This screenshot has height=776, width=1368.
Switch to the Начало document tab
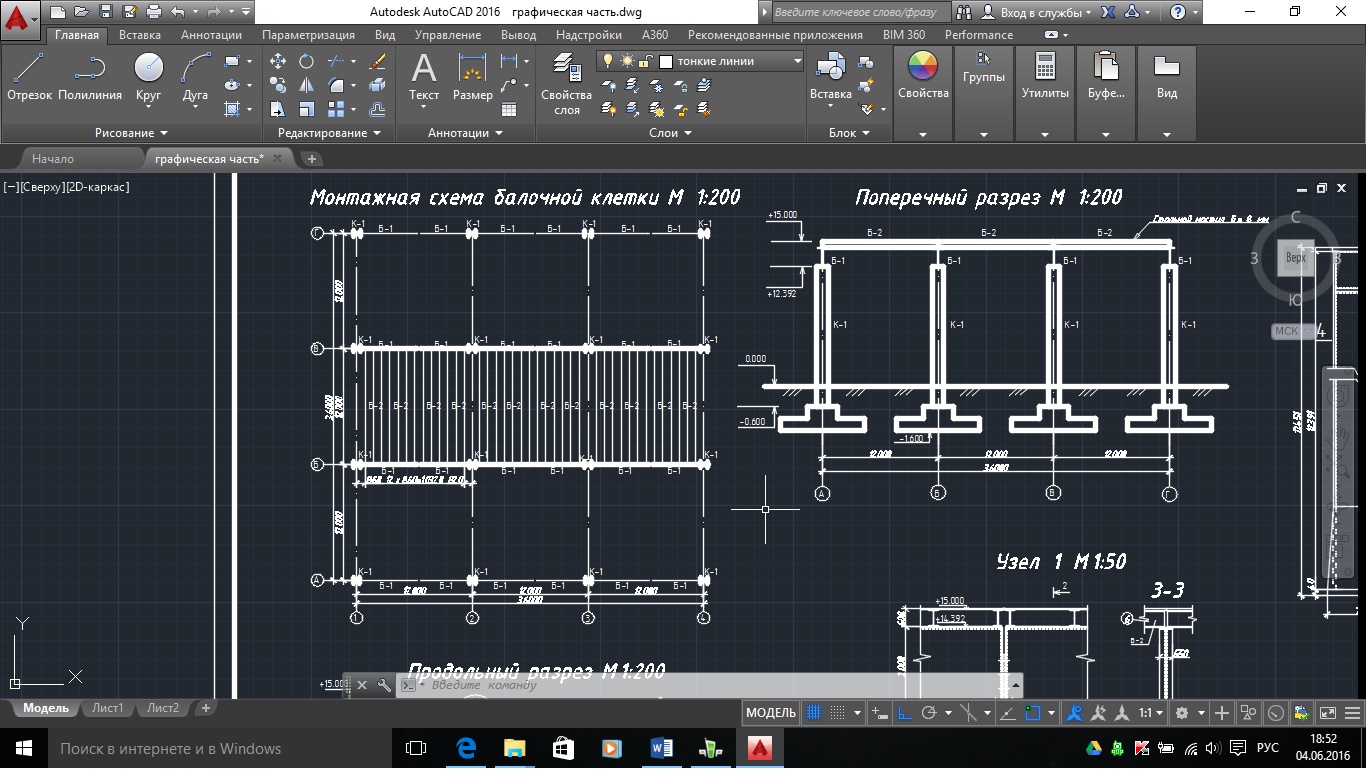pyautogui.click(x=53, y=158)
